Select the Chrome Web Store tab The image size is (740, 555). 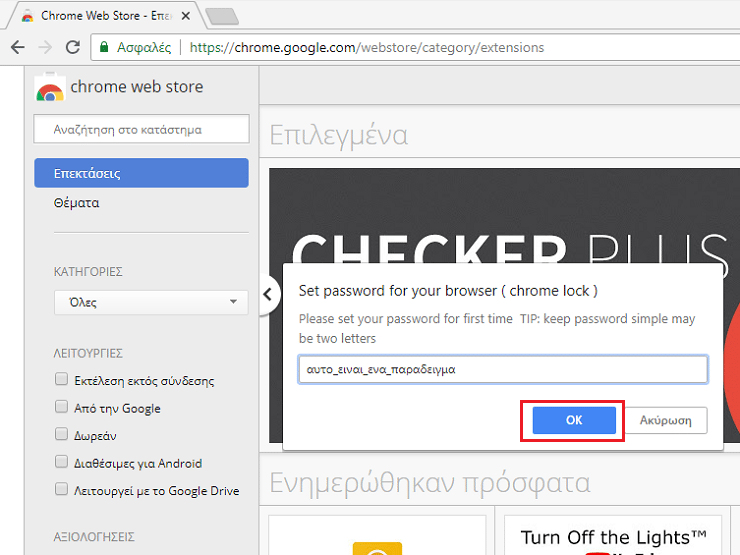pyautogui.click(x=106, y=16)
